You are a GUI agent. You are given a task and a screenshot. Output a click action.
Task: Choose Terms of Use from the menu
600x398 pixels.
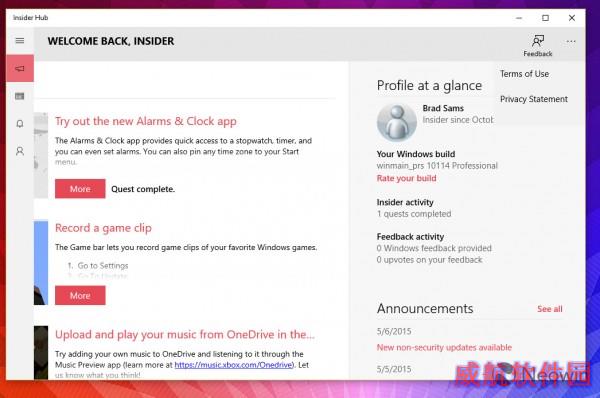click(524, 74)
